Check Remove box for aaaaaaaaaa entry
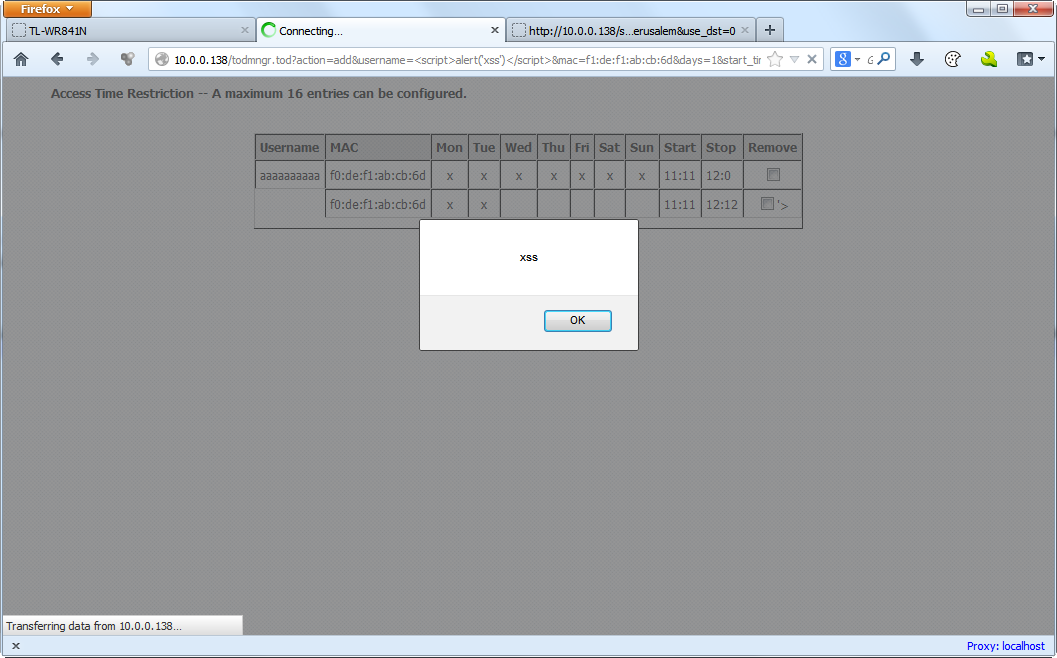This screenshot has height=658, width=1057. click(772, 174)
